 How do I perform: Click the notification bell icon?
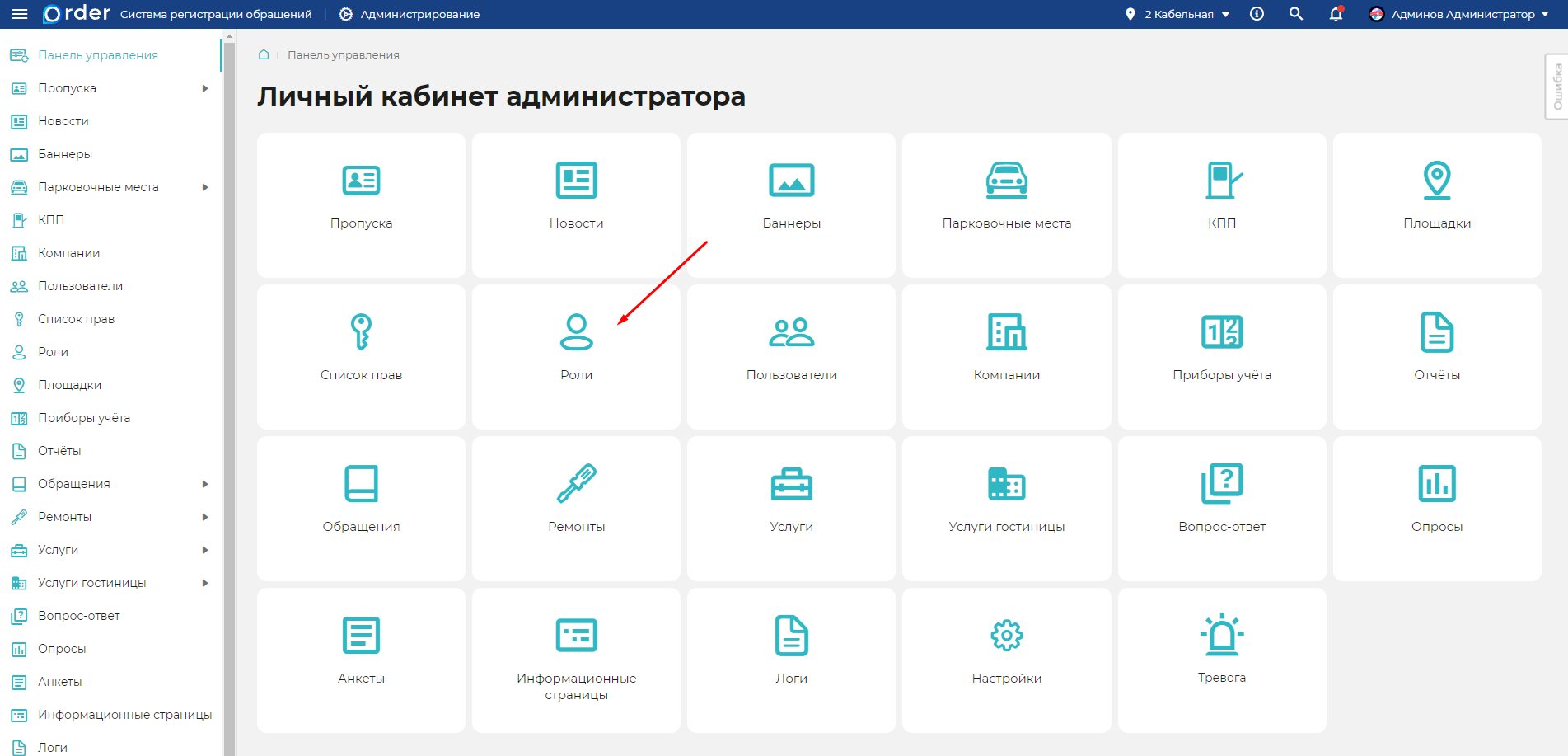click(1336, 14)
